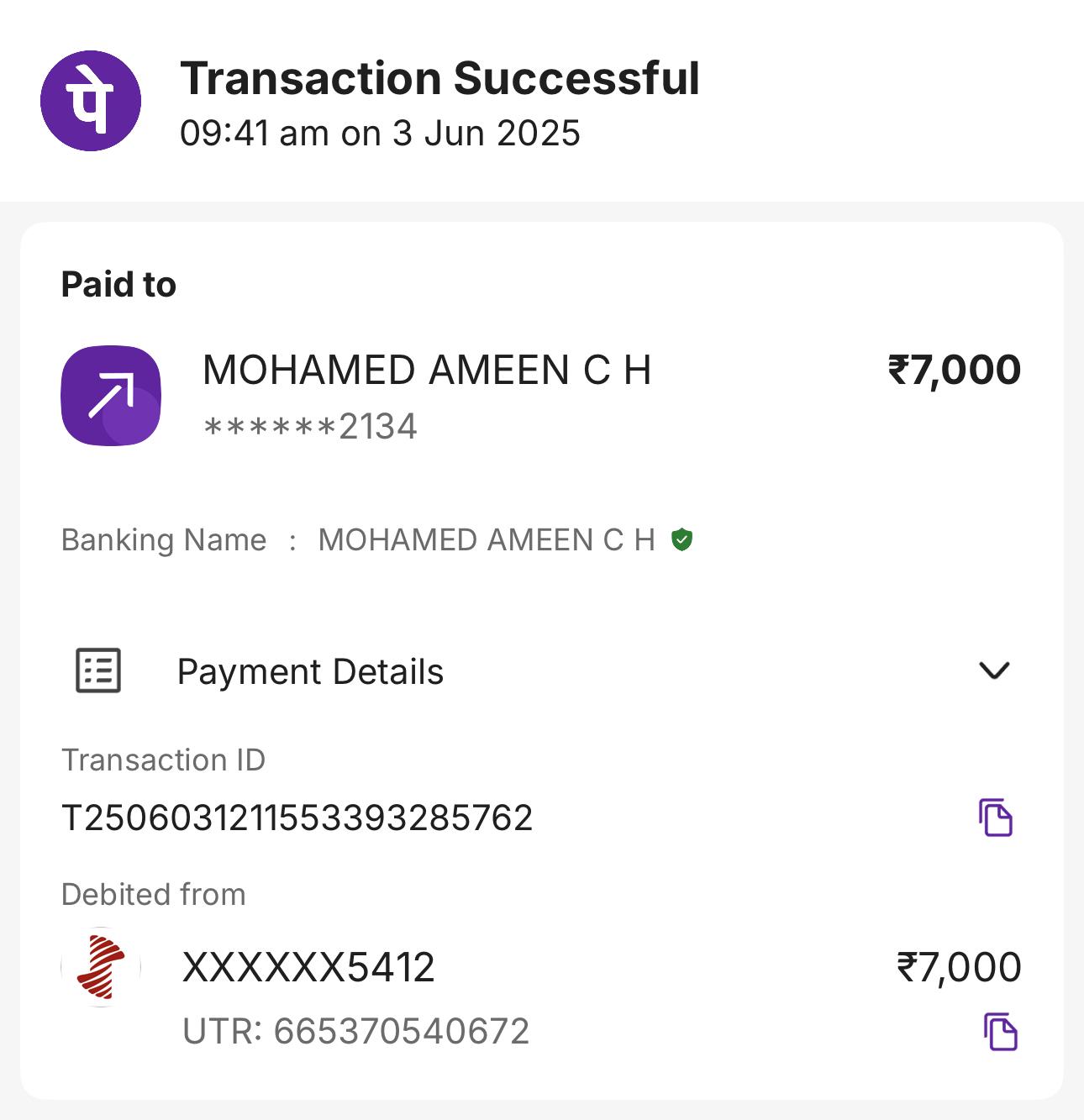Click the Transaction Successful heading

tap(439, 79)
